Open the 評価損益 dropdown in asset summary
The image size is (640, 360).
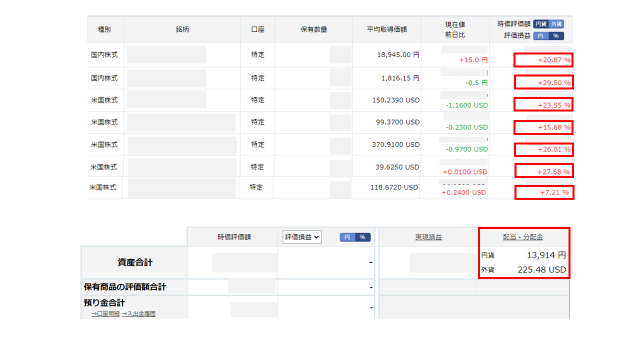[x=302, y=237]
